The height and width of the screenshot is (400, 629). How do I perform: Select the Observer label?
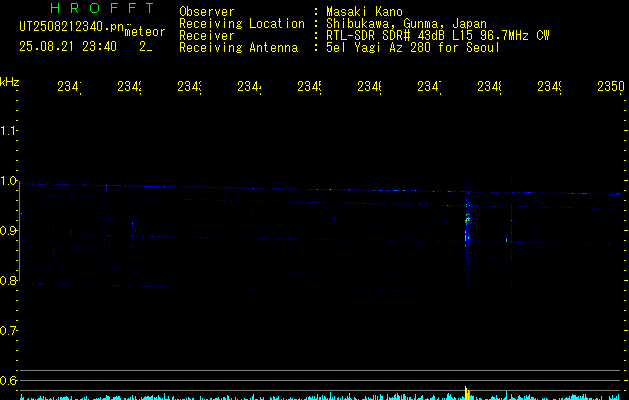coord(207,12)
